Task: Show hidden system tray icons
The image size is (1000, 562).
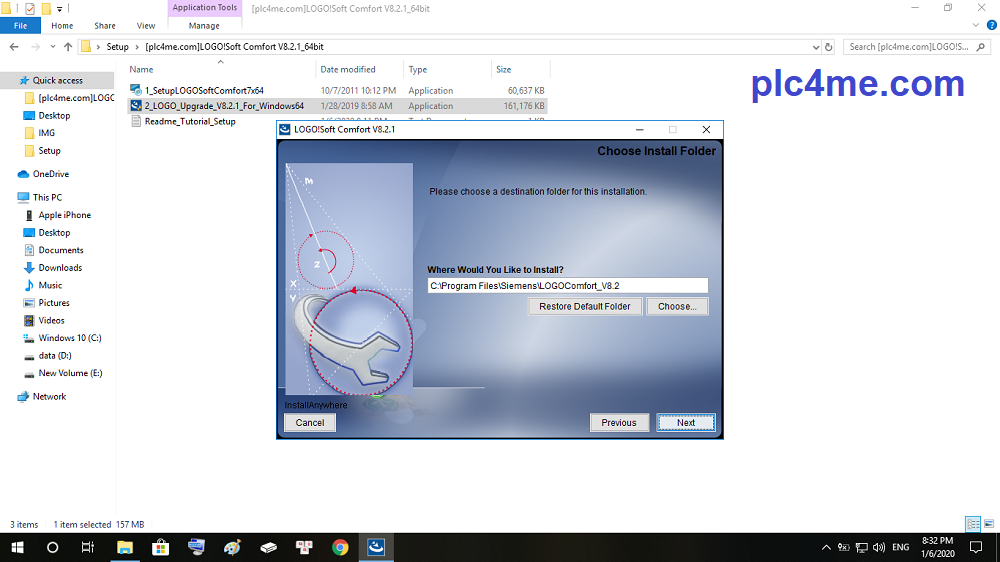Action: (826, 547)
